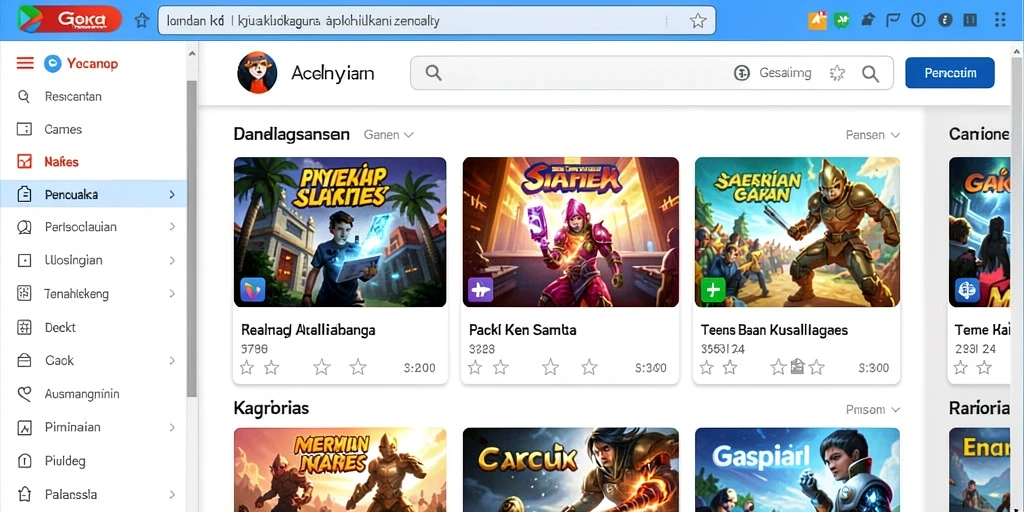
Task: Click the Caok sidebar icon
Action: pos(24,360)
